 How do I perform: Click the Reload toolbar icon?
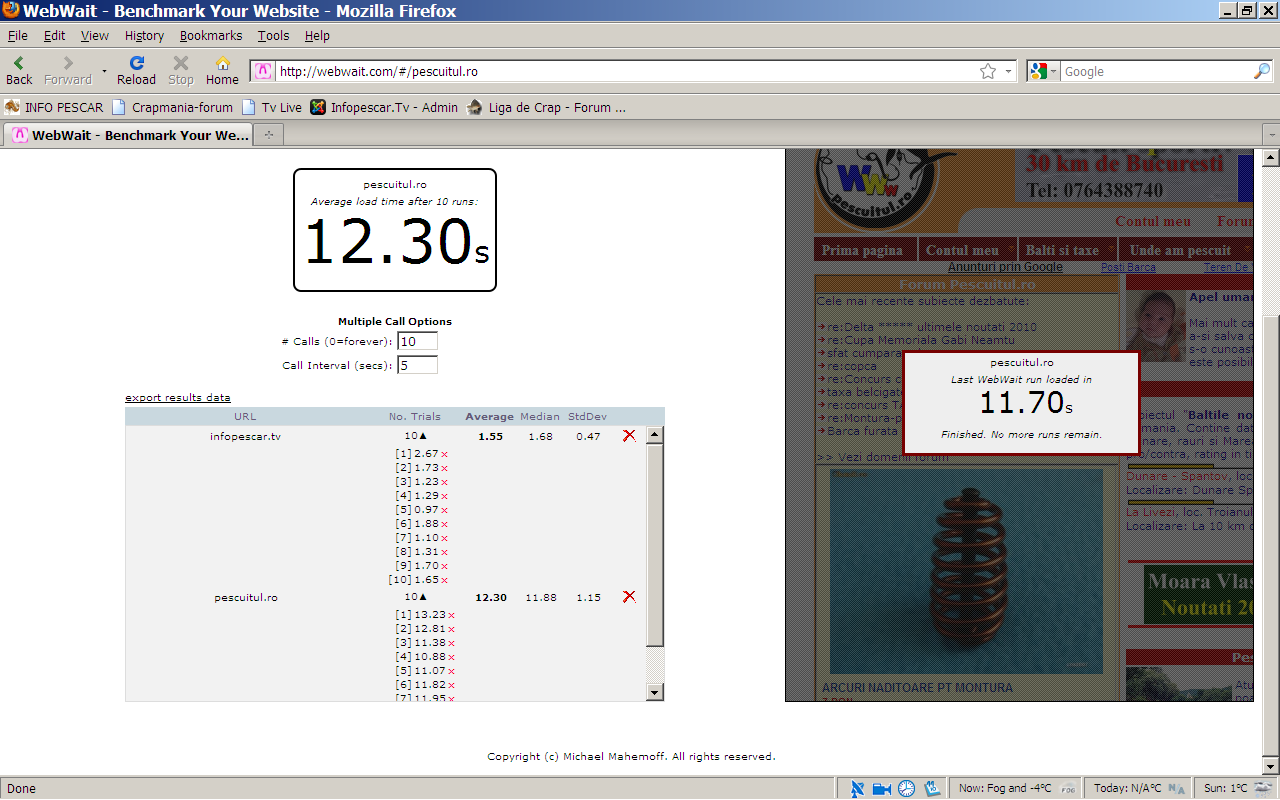[x=136, y=63]
